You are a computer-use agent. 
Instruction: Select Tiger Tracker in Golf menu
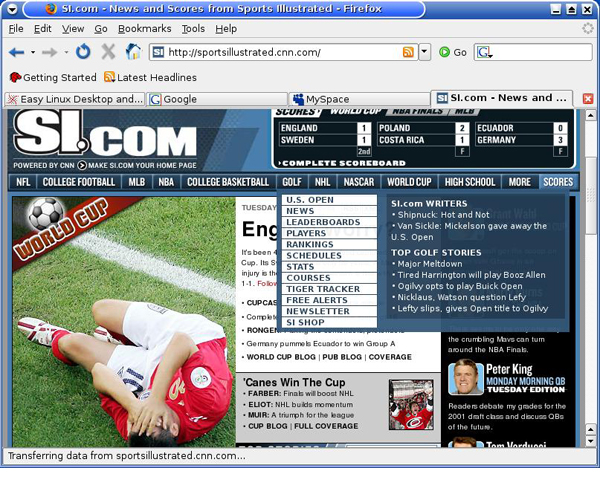coord(322,289)
